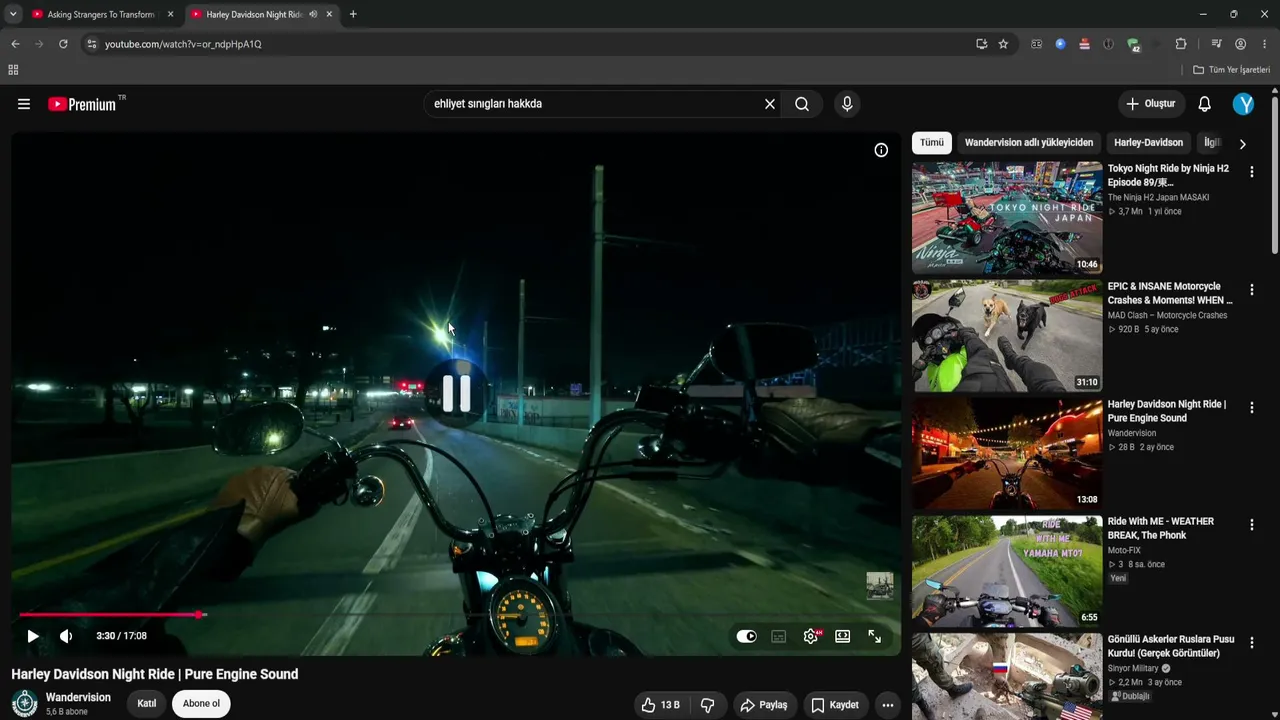Viewport: 1280px width, 720px height.
Task: Toggle autoplay switch in the player
Action: pyautogui.click(x=747, y=636)
